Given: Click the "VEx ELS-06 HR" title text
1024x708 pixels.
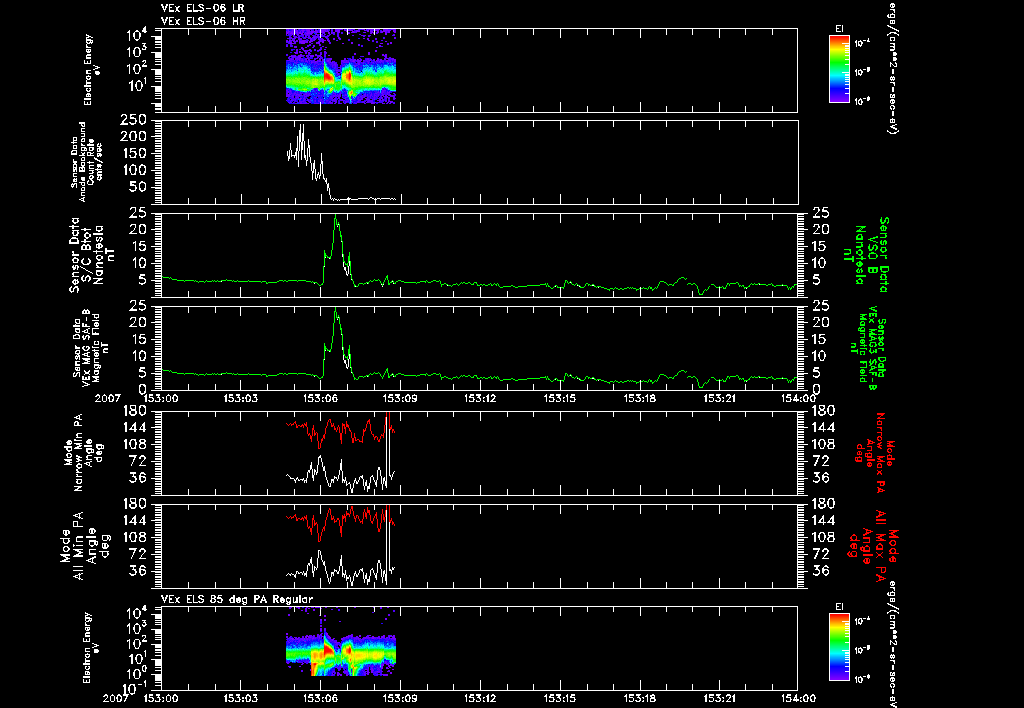Looking at the screenshot, I should click(202, 22).
